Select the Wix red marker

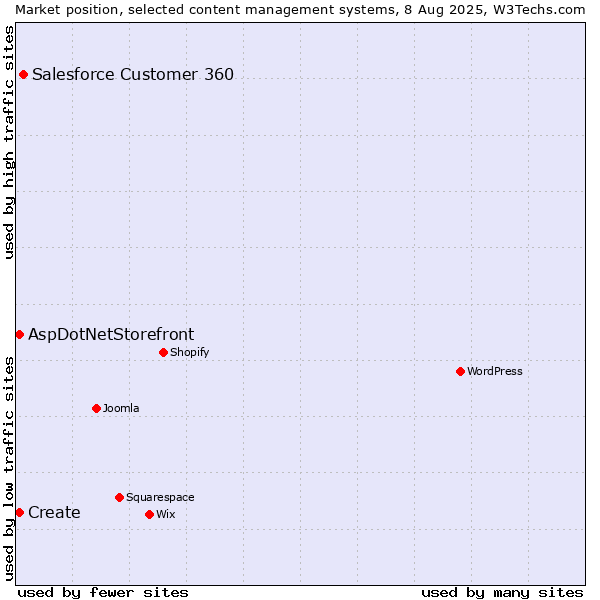click(150, 515)
